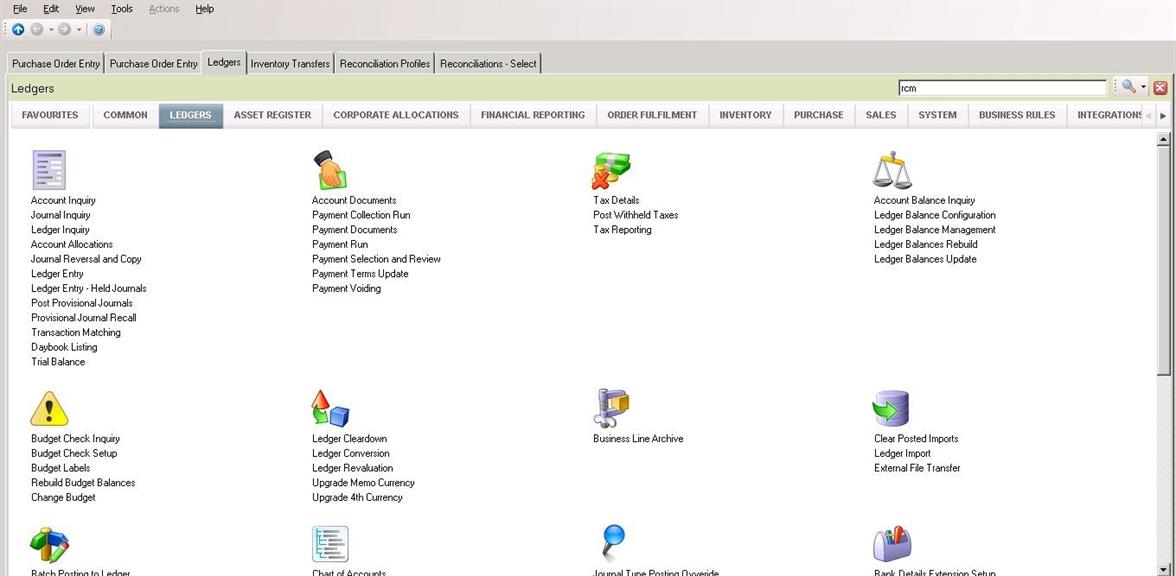The width and height of the screenshot is (1176, 576).
Task: Select the PURCHASE category tab
Action: [x=819, y=116]
